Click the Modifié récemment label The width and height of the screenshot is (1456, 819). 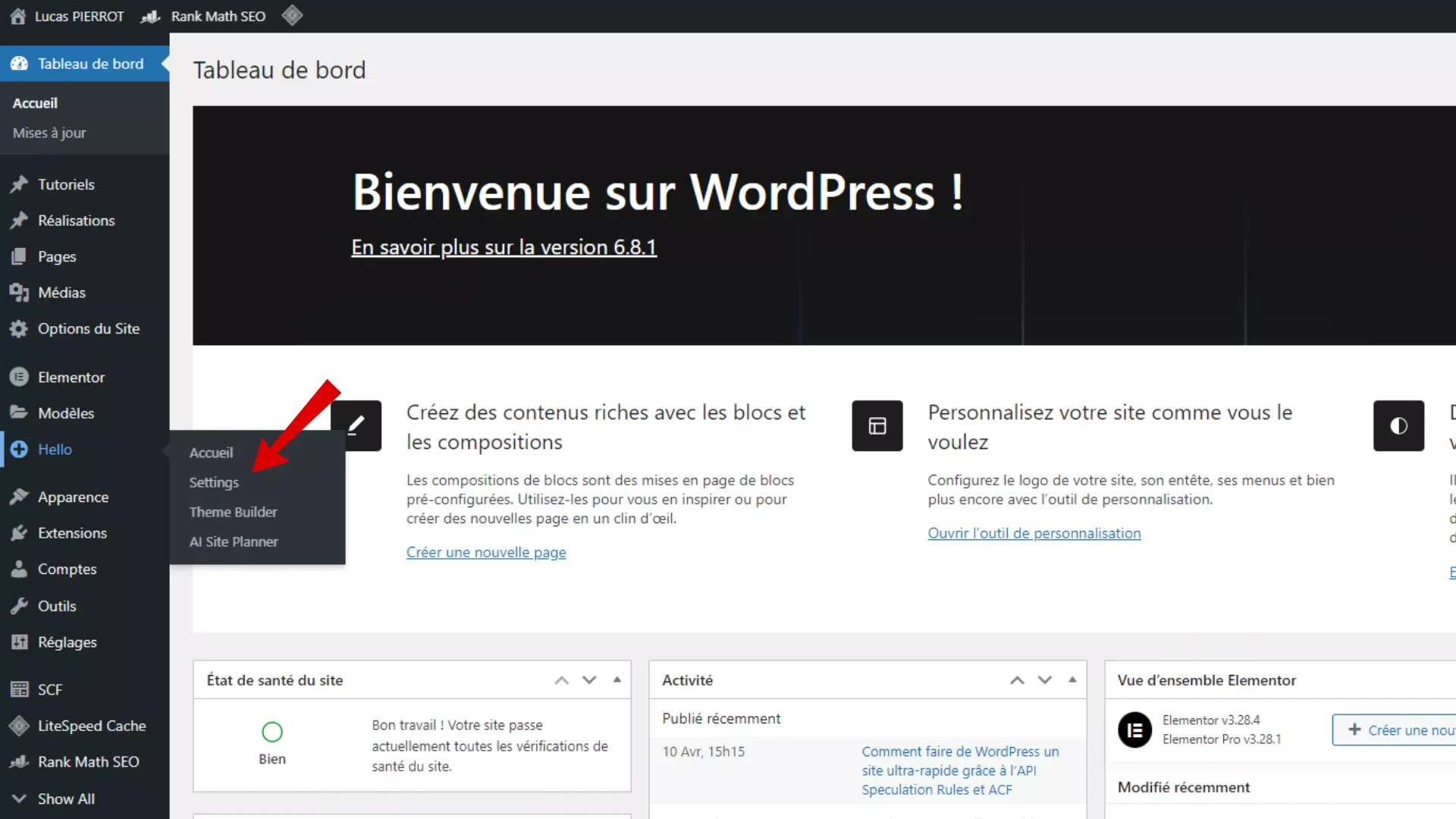click(x=1184, y=787)
